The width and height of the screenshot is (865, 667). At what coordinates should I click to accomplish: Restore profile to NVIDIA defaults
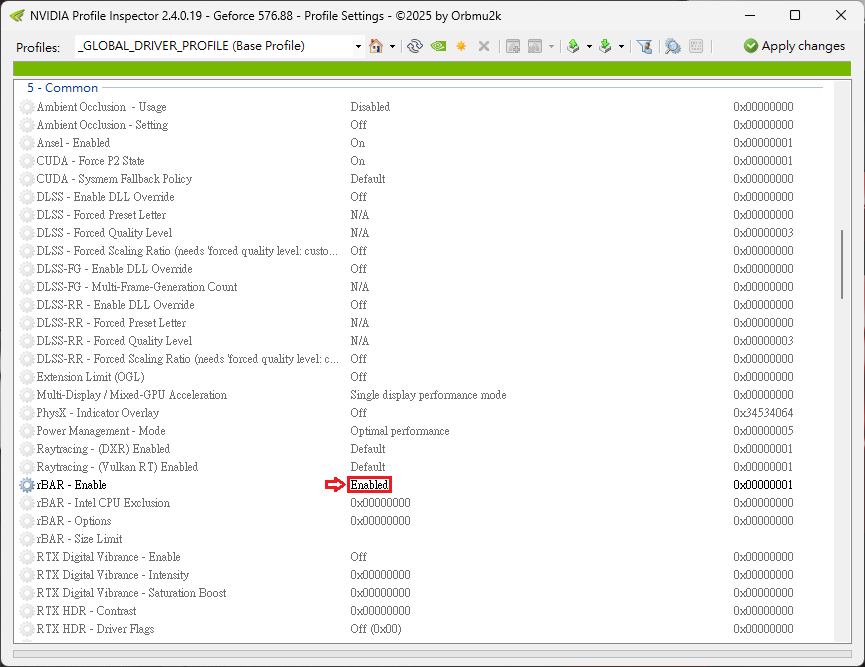439,46
